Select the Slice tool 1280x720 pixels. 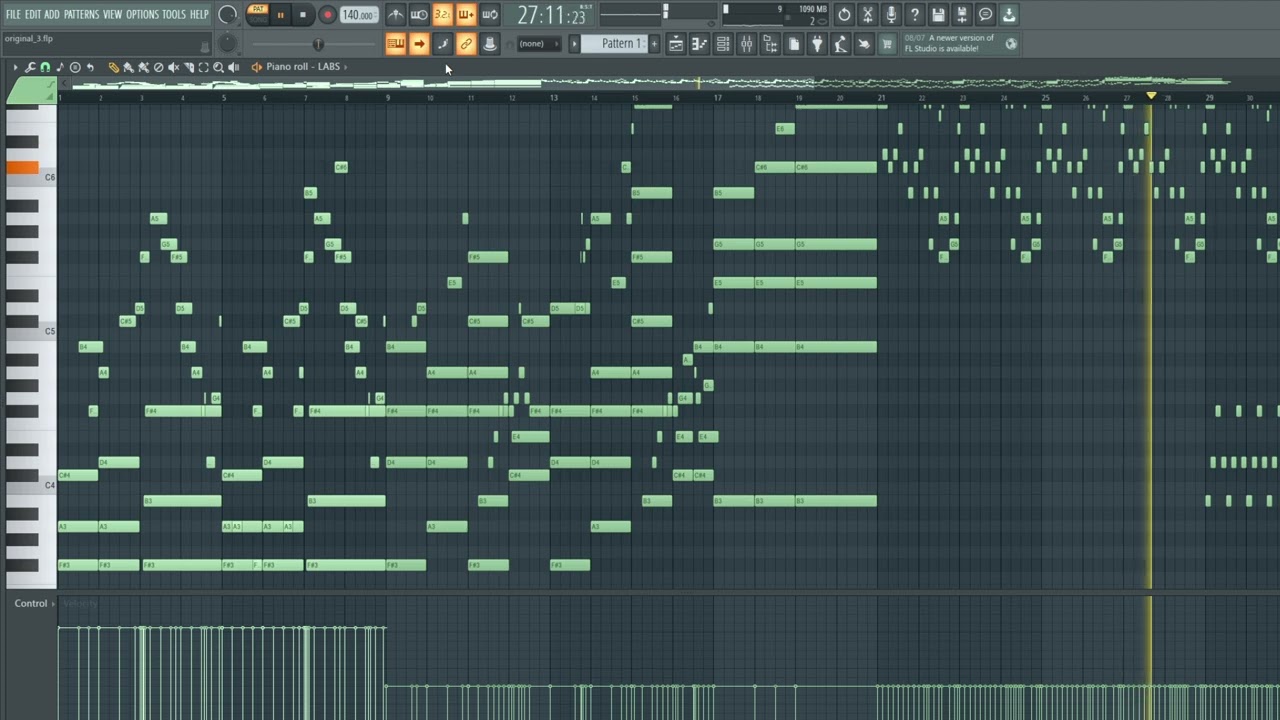point(188,67)
